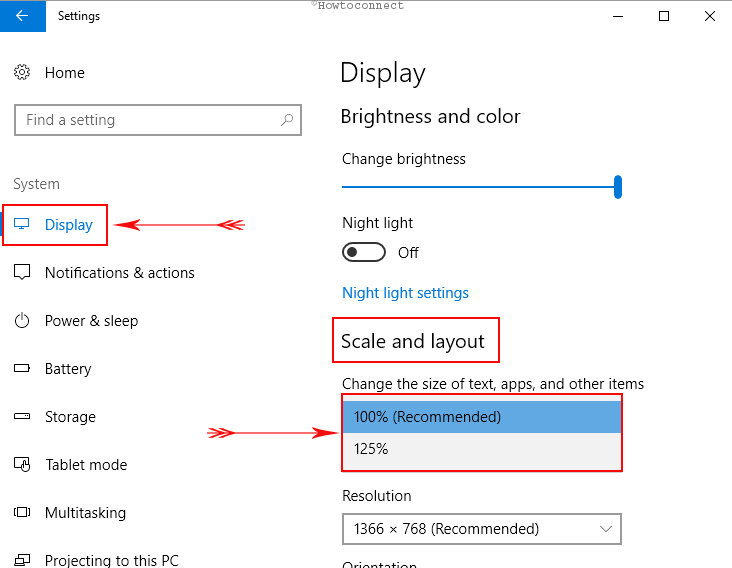The width and height of the screenshot is (732, 568).
Task: Click the Storage drive icon
Action: [x=23, y=417]
